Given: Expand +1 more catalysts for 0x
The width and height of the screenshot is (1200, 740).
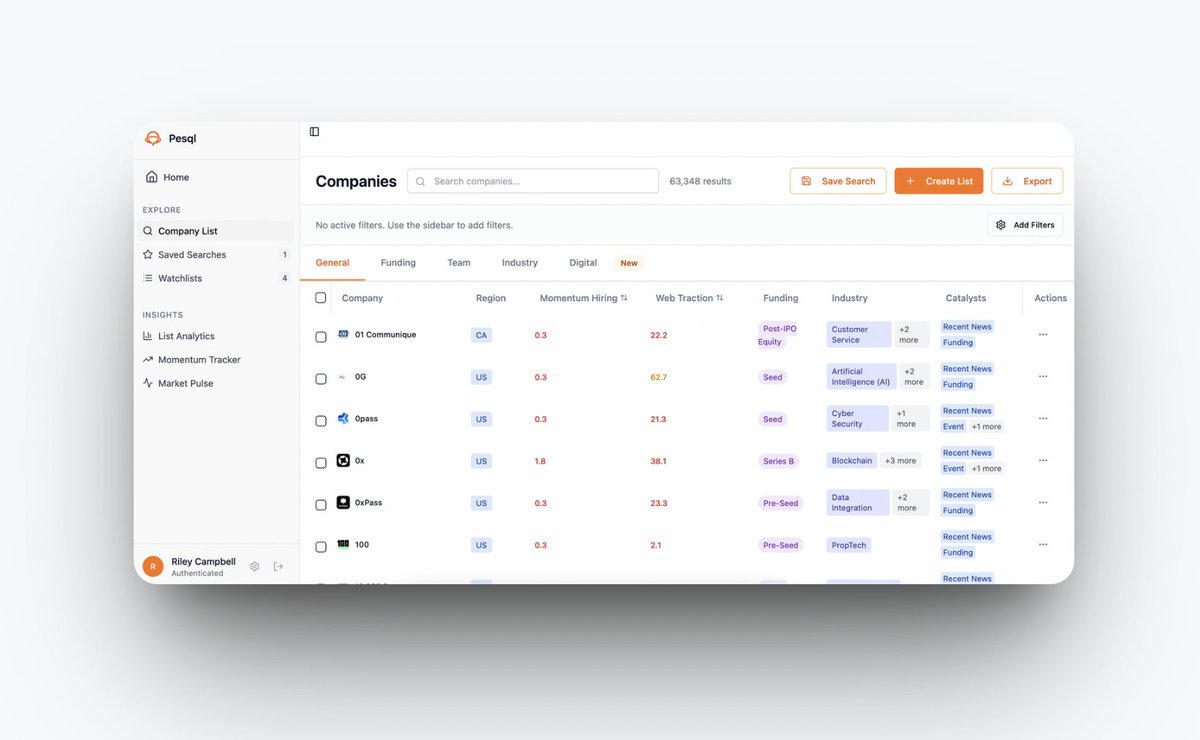Looking at the screenshot, I should [986, 469].
